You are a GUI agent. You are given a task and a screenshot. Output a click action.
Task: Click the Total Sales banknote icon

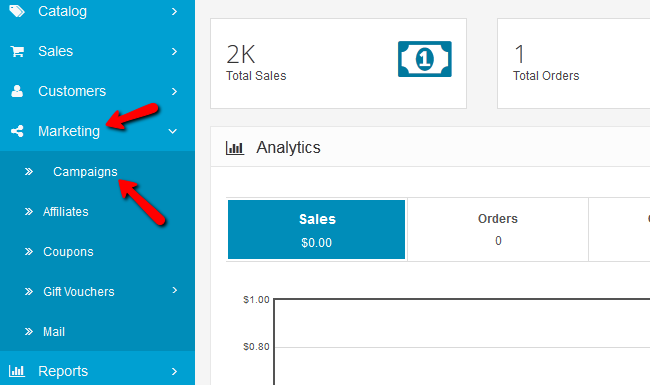424,59
